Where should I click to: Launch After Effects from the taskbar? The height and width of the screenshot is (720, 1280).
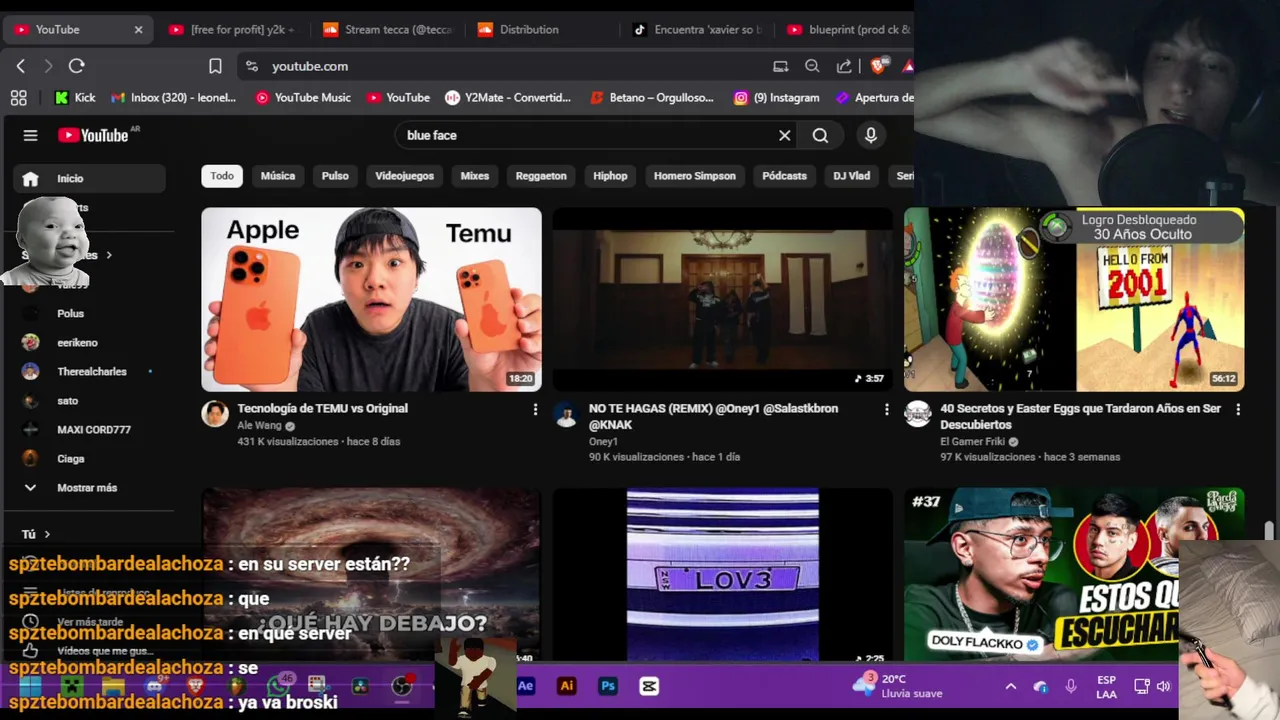coord(526,686)
